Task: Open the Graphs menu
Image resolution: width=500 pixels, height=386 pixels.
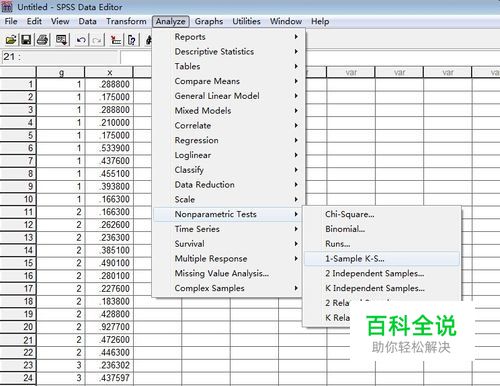Action: tap(209, 21)
